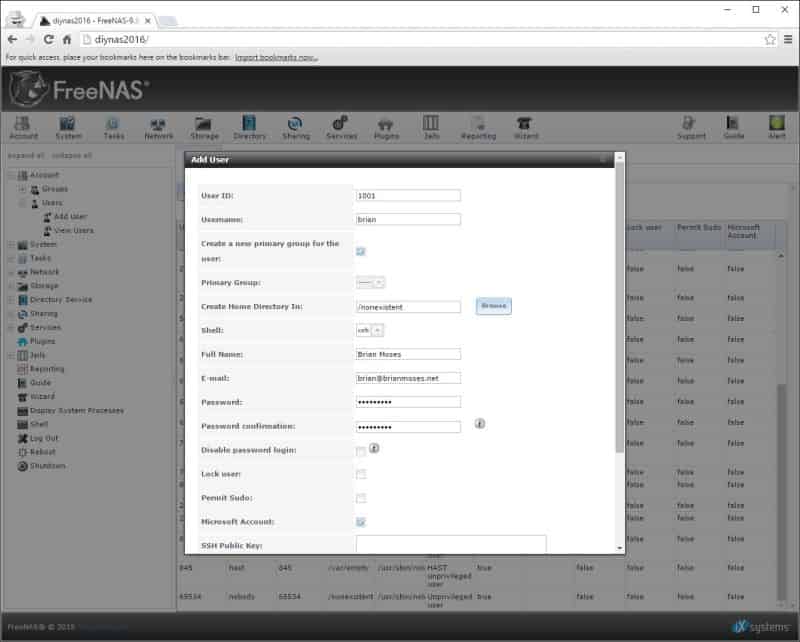Open the Jails toolbar icon
Screen dimensions: 800x642
[431, 128]
